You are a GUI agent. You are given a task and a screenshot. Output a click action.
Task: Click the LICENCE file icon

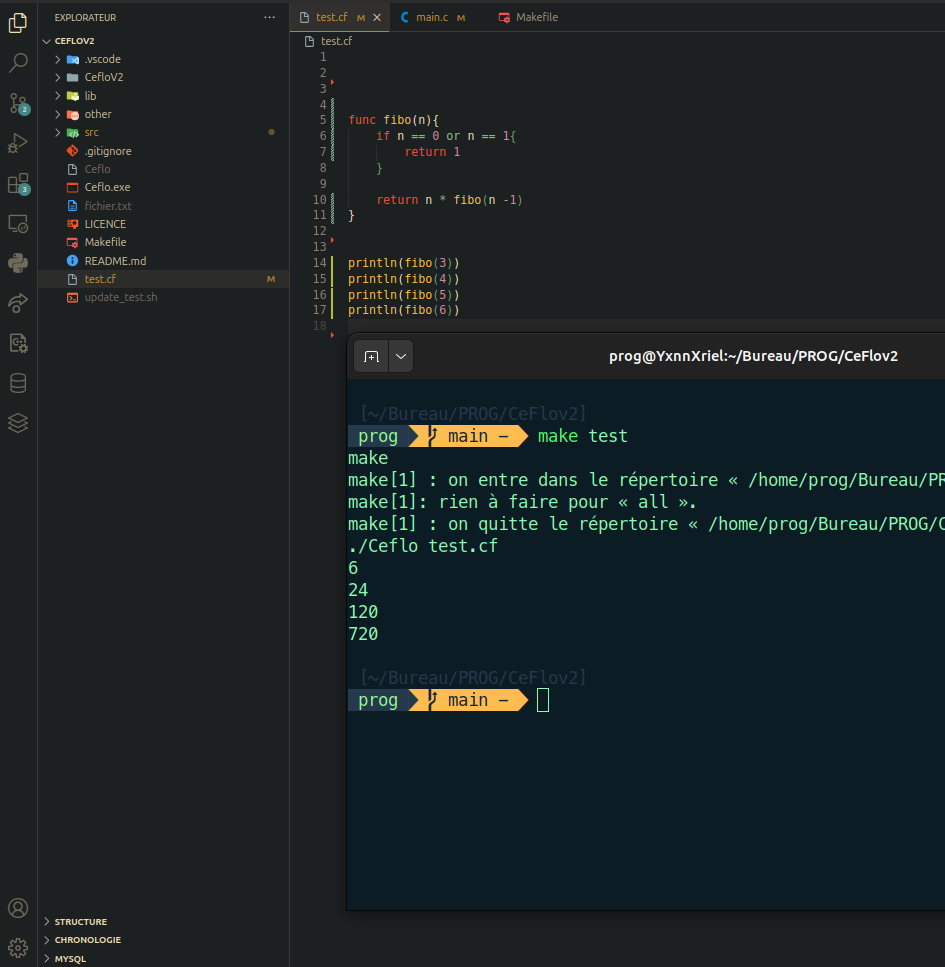[x=72, y=224]
